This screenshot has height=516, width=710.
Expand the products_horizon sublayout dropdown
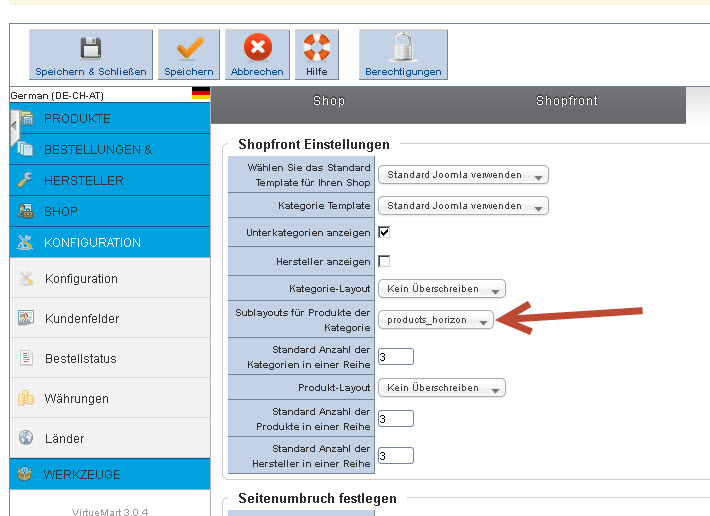[x=435, y=321]
